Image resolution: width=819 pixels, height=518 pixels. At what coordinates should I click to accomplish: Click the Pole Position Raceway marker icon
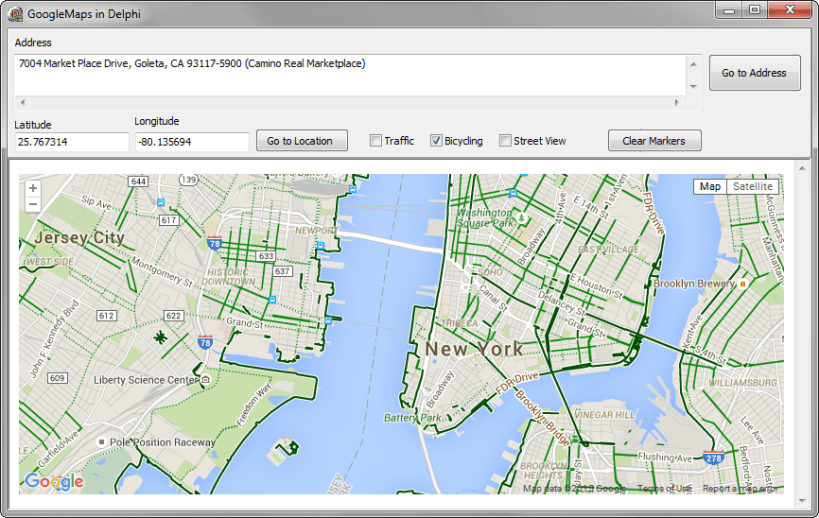(102, 442)
